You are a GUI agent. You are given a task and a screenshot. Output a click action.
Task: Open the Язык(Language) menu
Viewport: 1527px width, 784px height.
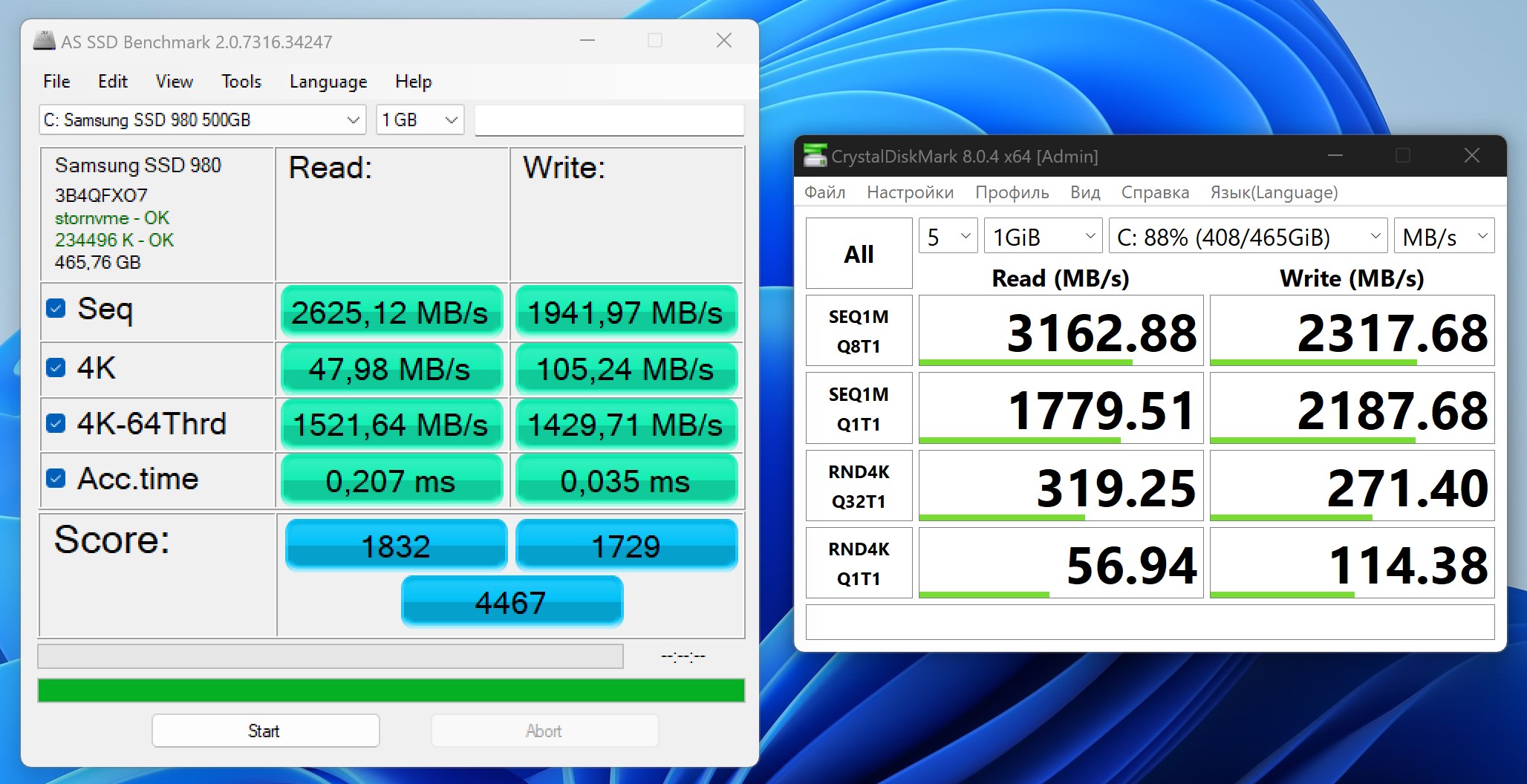[1274, 192]
